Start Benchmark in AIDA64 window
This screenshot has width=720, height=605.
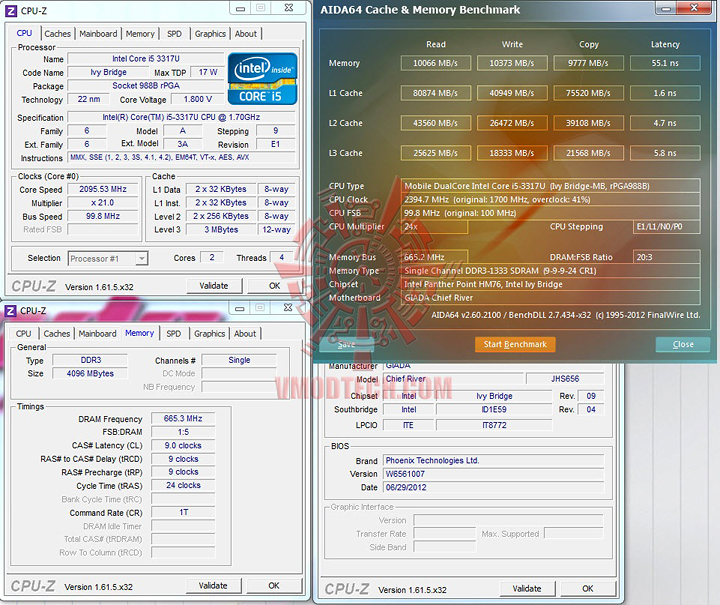tap(515, 344)
